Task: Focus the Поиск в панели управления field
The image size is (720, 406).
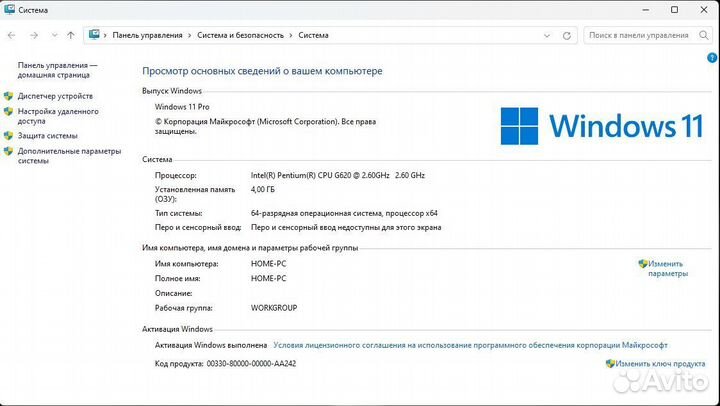Action: point(637,35)
